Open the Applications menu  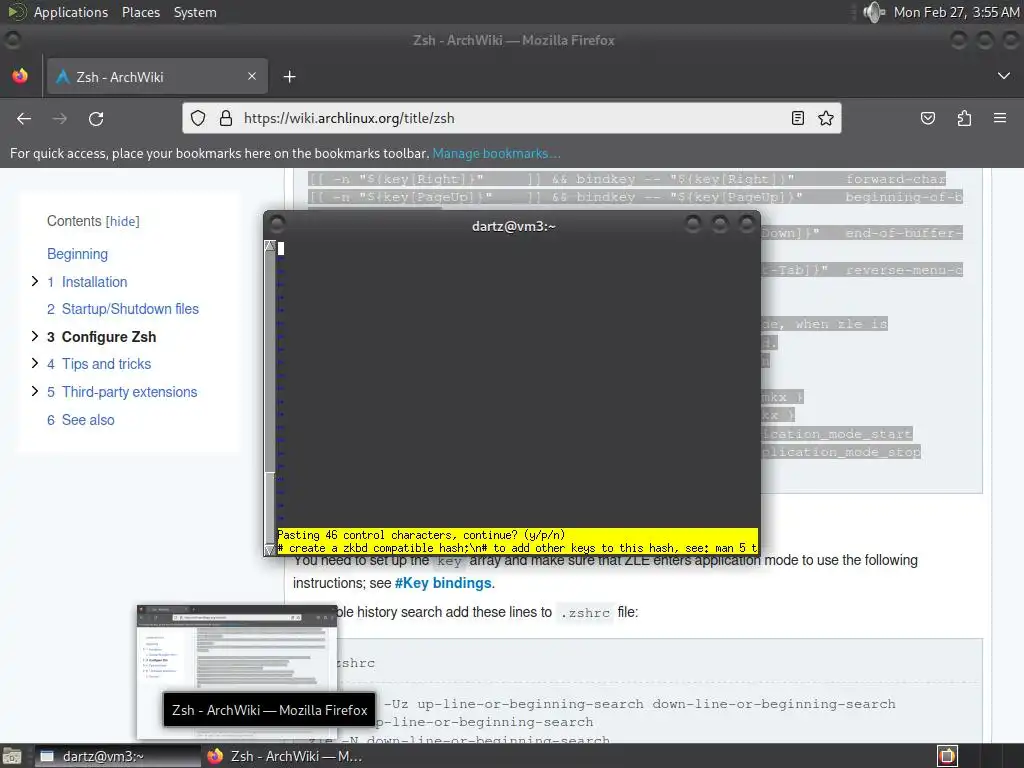pos(71,12)
